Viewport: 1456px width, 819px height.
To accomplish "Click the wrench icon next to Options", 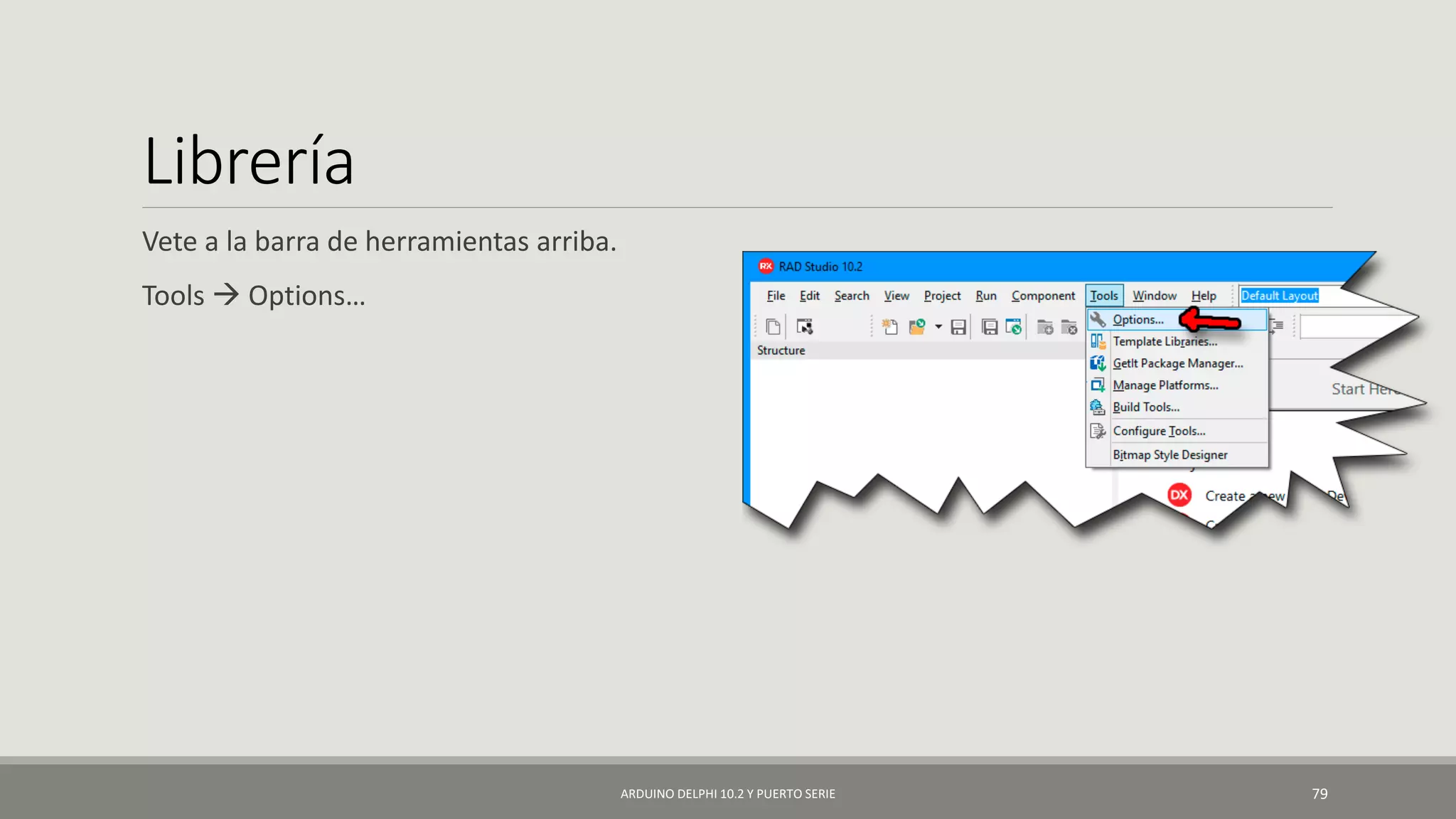I will click(x=1098, y=319).
